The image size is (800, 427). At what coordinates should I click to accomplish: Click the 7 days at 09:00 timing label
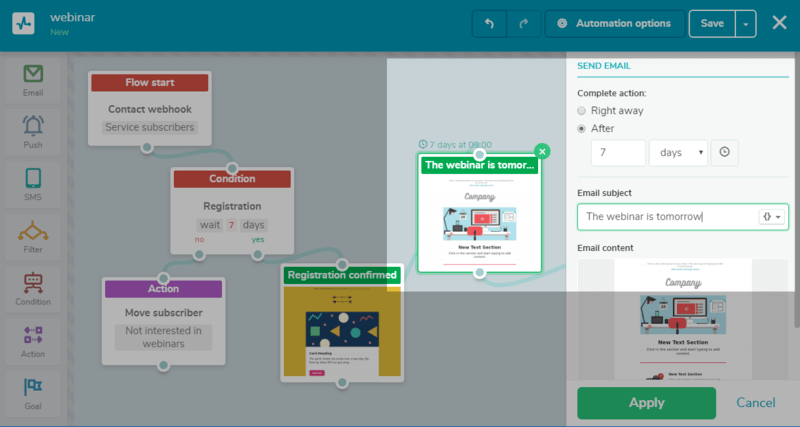pos(455,145)
